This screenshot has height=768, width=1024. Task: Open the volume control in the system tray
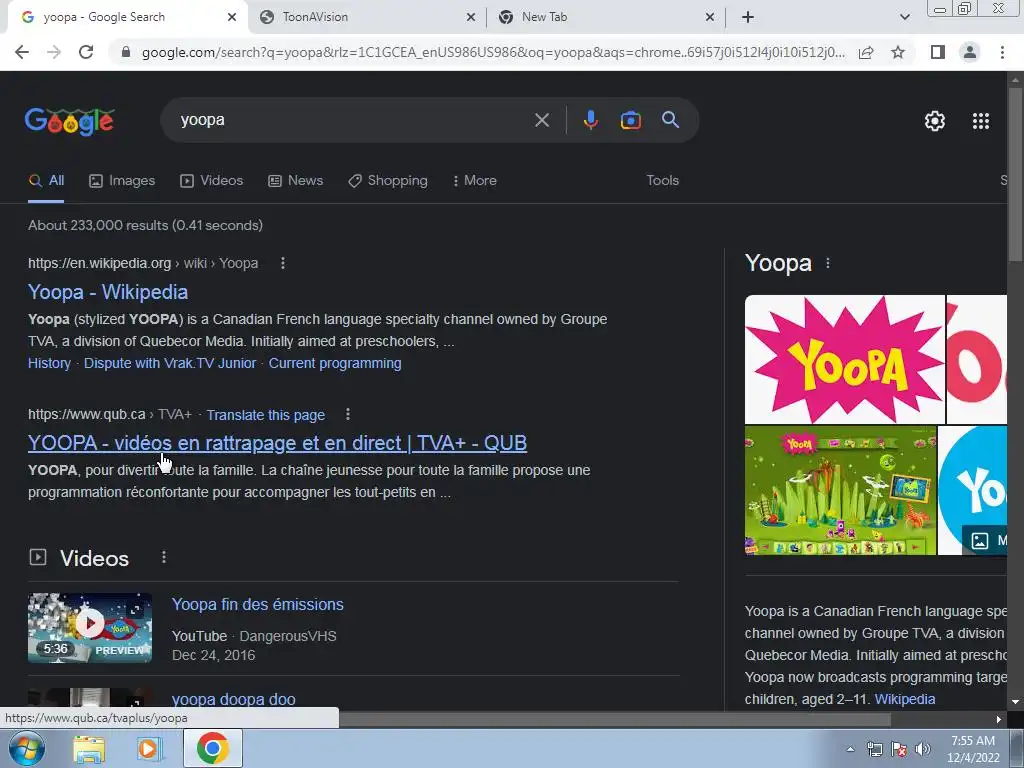923,749
